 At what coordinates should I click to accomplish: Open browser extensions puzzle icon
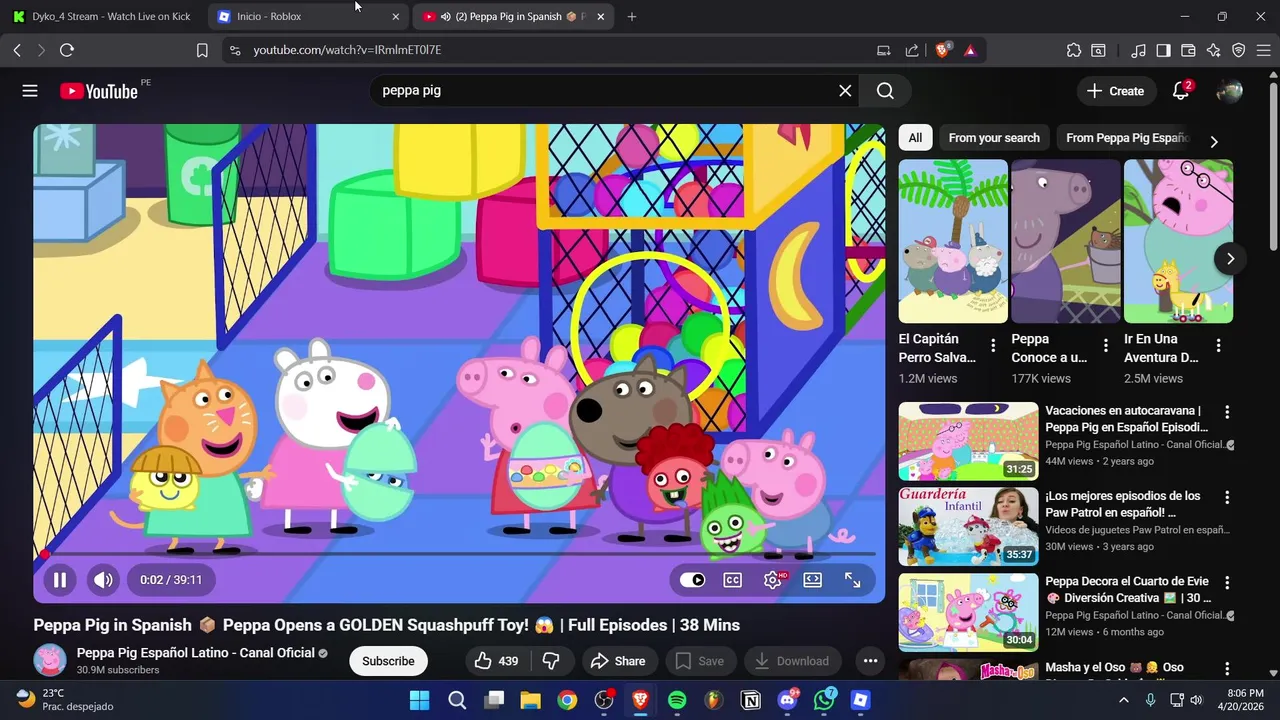[1074, 50]
